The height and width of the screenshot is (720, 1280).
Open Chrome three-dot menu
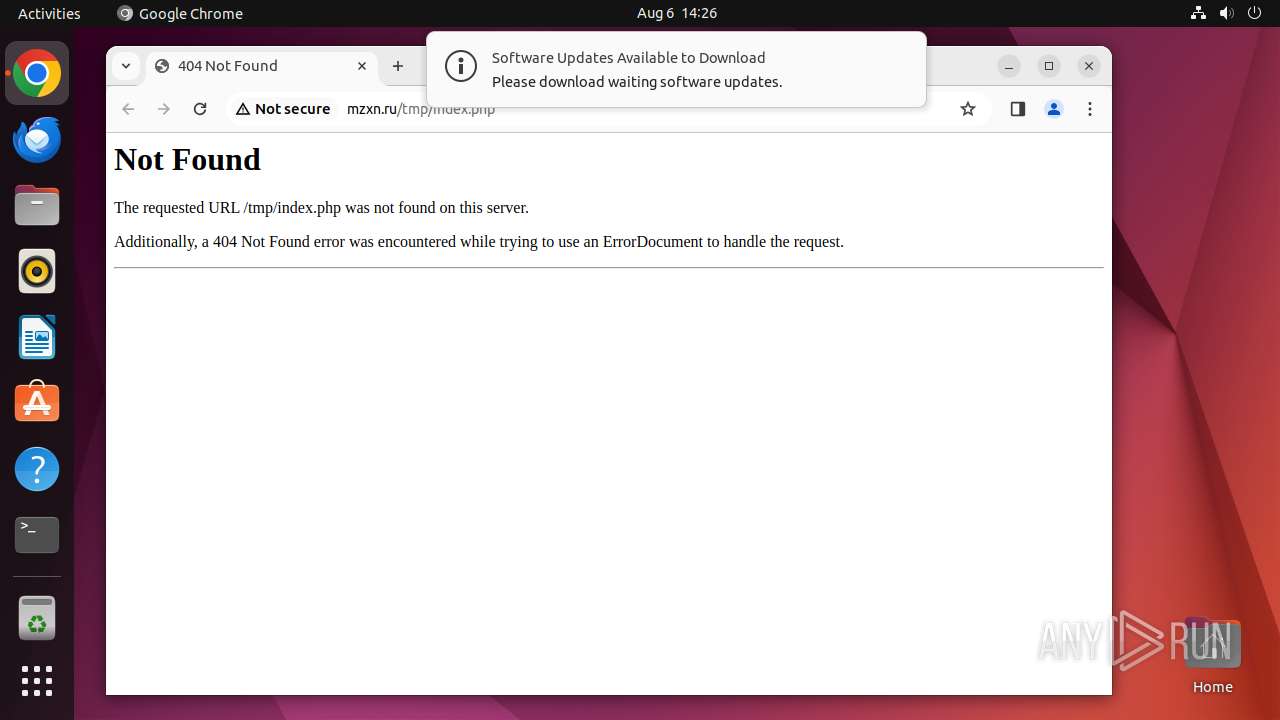pos(1090,109)
